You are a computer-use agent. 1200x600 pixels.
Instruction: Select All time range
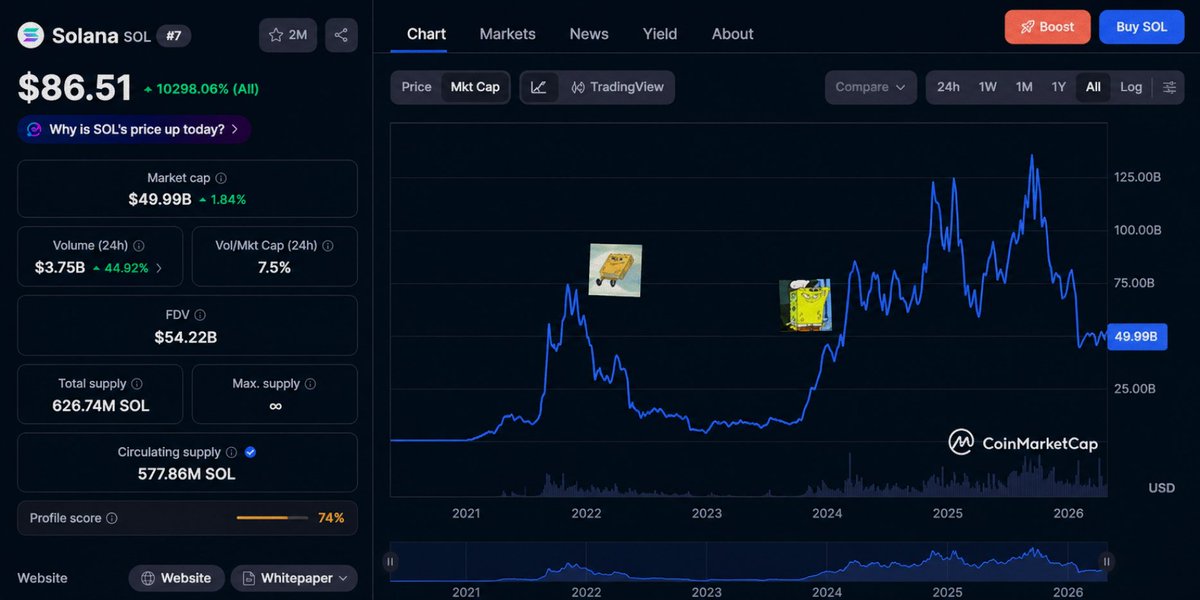pos(1093,87)
